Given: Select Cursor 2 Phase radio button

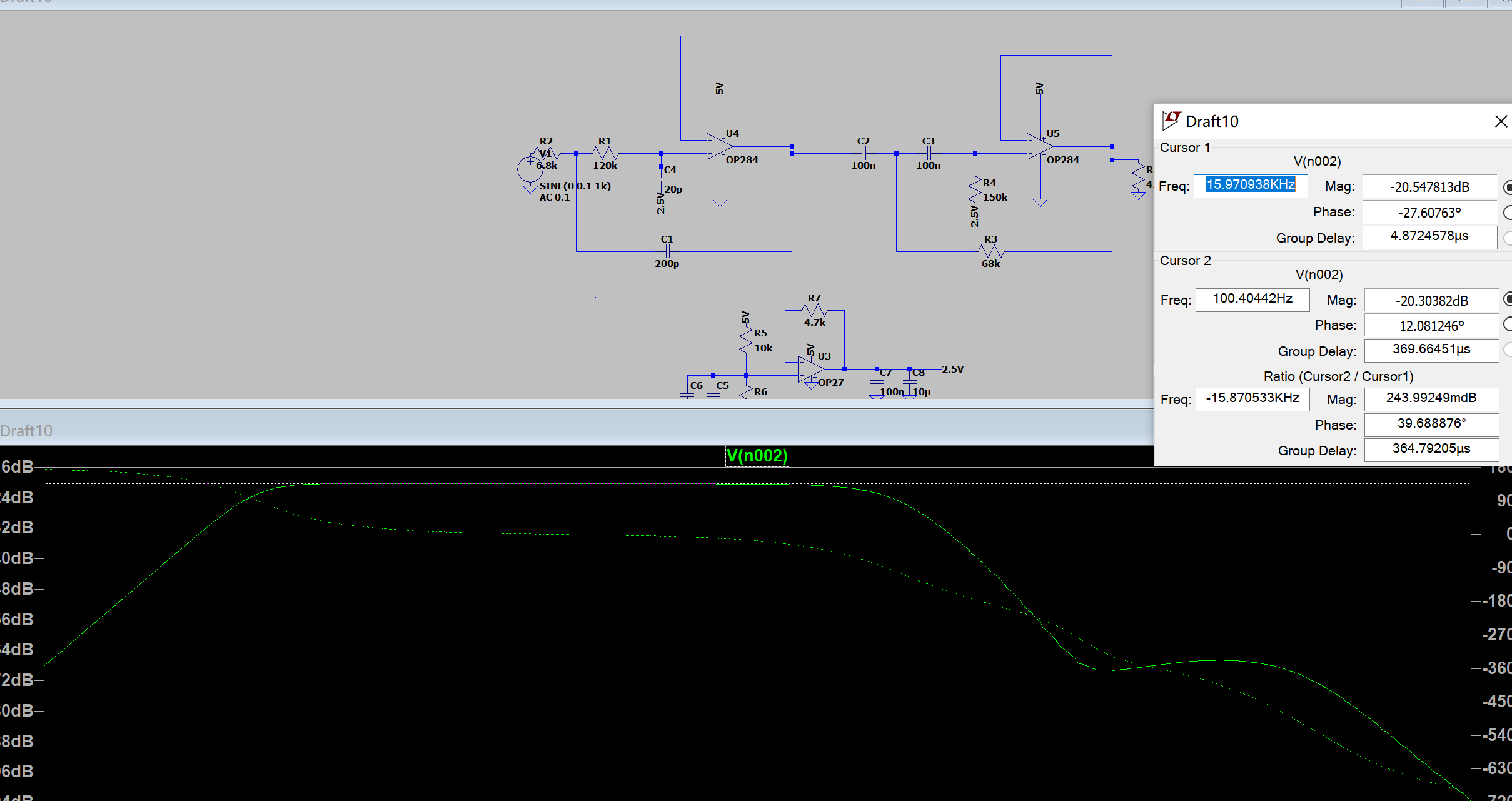Looking at the screenshot, I should [x=1507, y=325].
